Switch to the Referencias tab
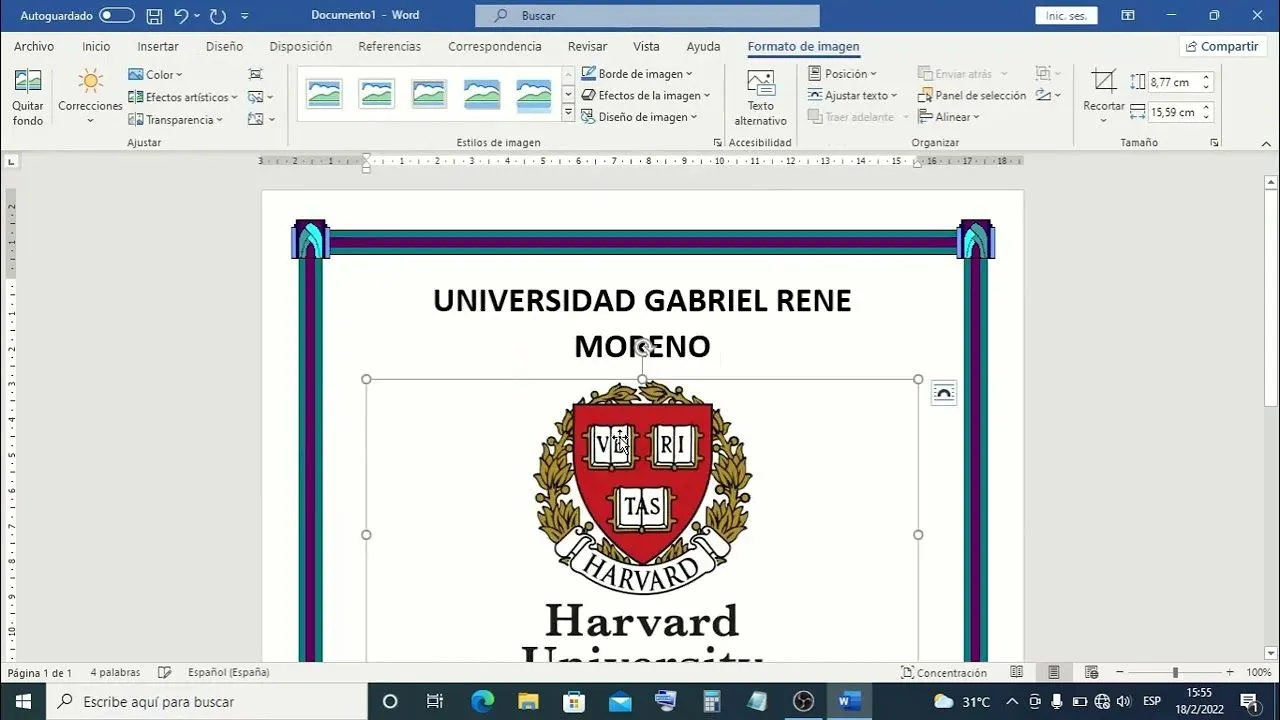The height and width of the screenshot is (720, 1280). pos(390,47)
